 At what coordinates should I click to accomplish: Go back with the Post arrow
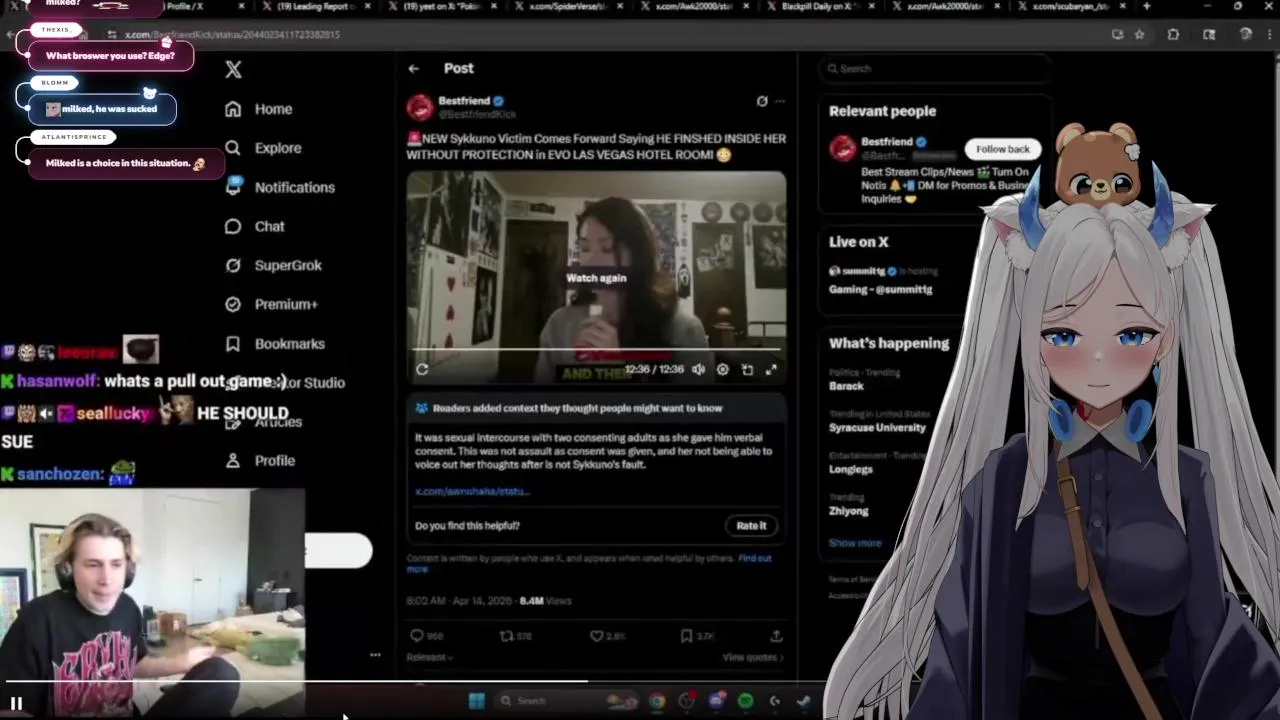(x=414, y=68)
